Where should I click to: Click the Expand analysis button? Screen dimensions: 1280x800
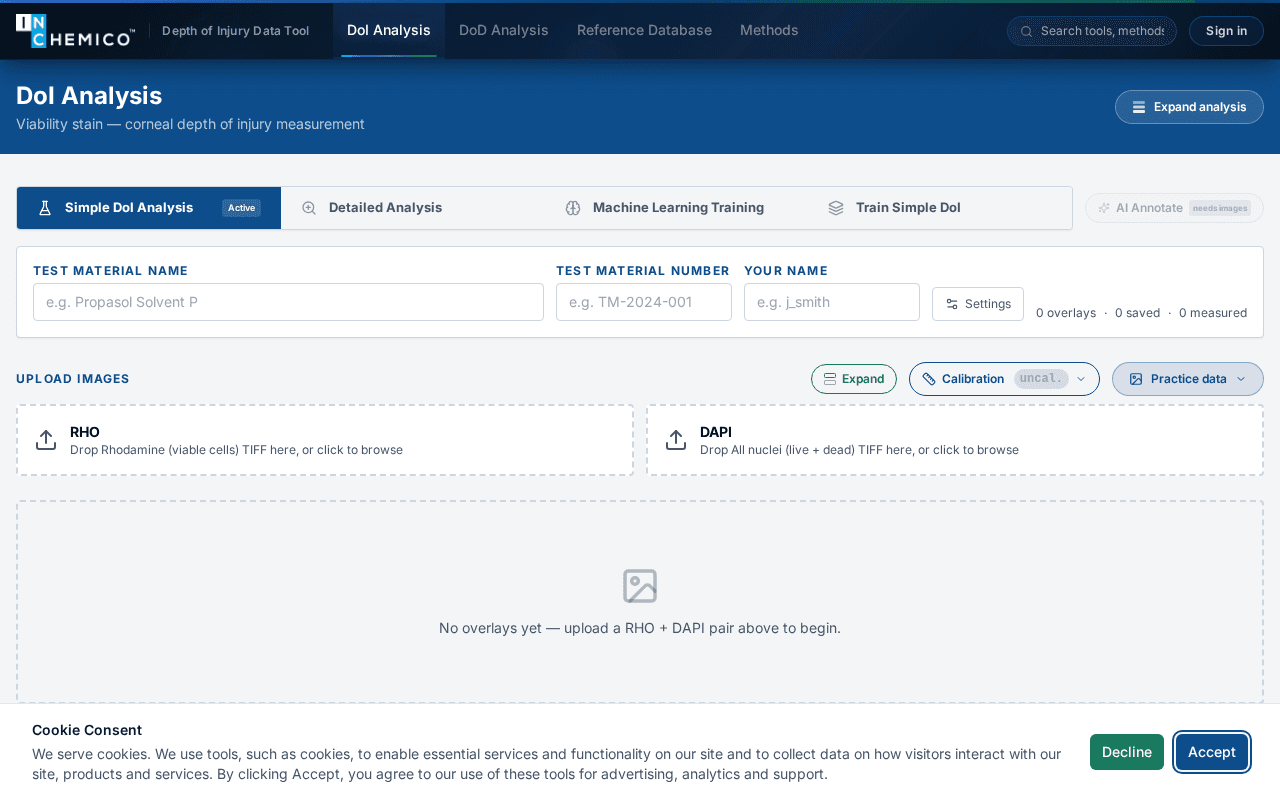pos(1189,107)
